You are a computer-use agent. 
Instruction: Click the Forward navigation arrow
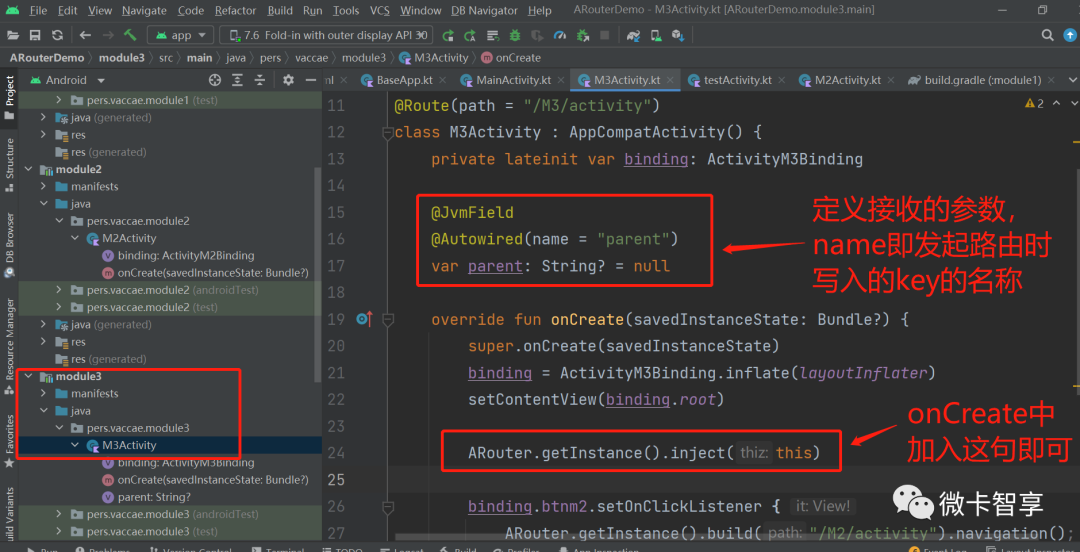(x=107, y=35)
